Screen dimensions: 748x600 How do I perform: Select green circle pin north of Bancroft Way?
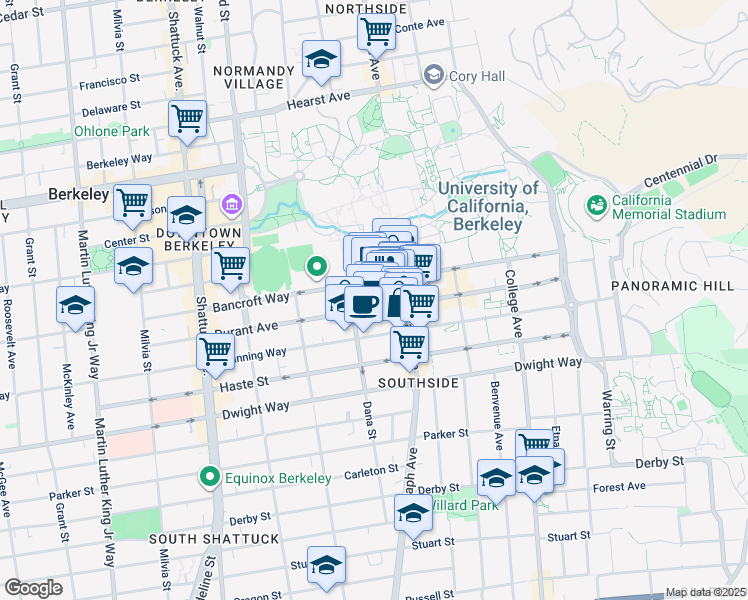317,266
